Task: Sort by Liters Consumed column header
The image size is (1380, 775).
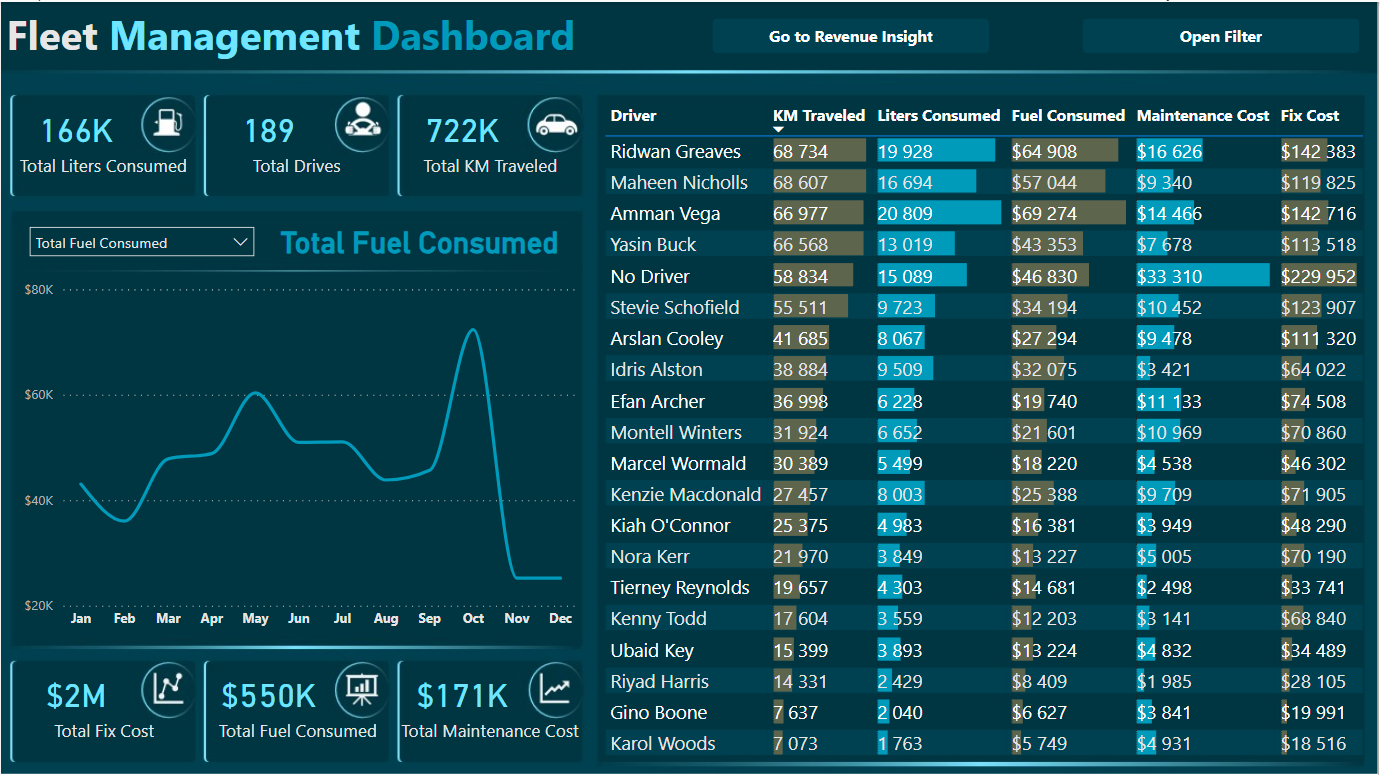Action: point(938,116)
